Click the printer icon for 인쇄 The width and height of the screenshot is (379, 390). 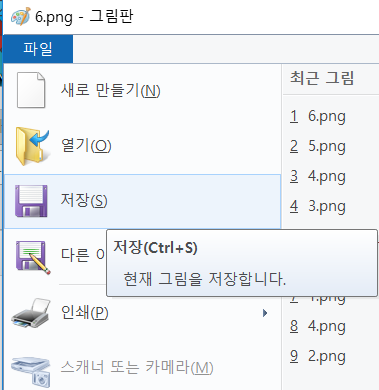click(x=31, y=313)
